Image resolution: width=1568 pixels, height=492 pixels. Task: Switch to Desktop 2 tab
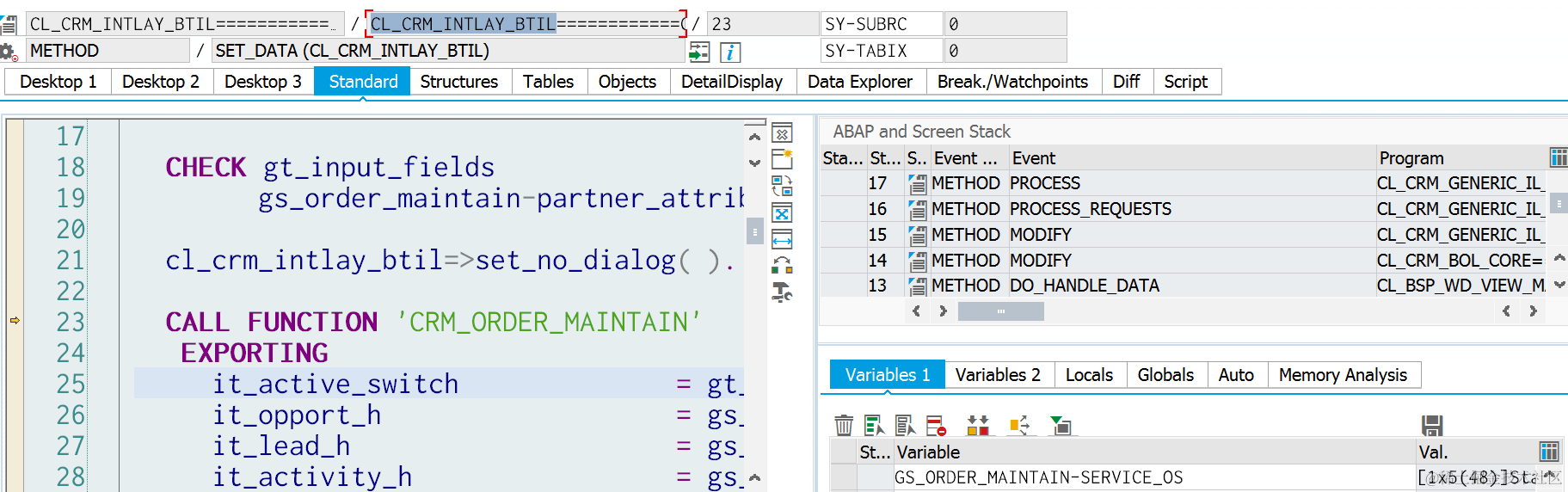click(x=160, y=82)
